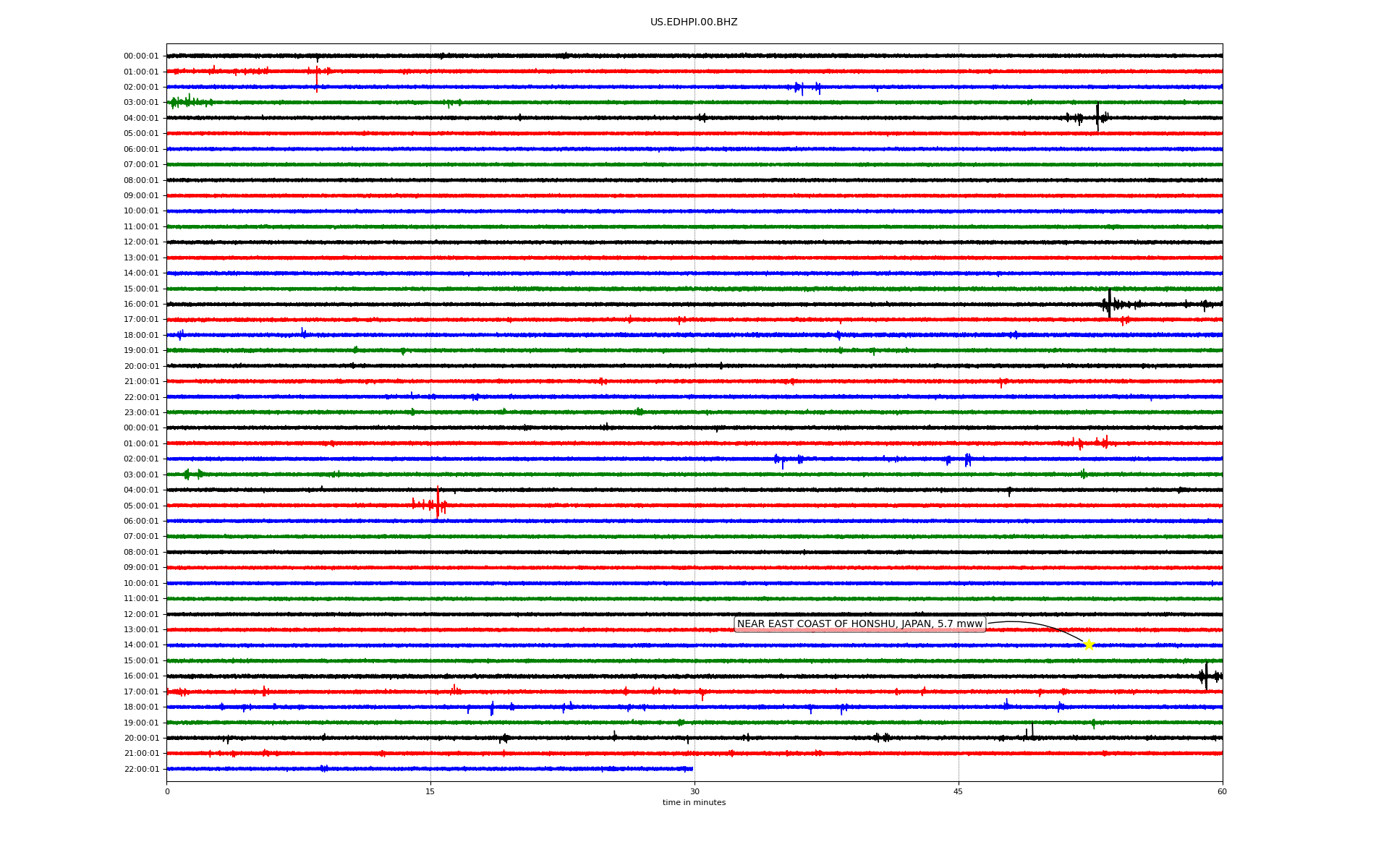Screen dimensions: 1389x868
Task: Click the black spike at the end of the second 16:00:01 trace
Action: point(1206,676)
